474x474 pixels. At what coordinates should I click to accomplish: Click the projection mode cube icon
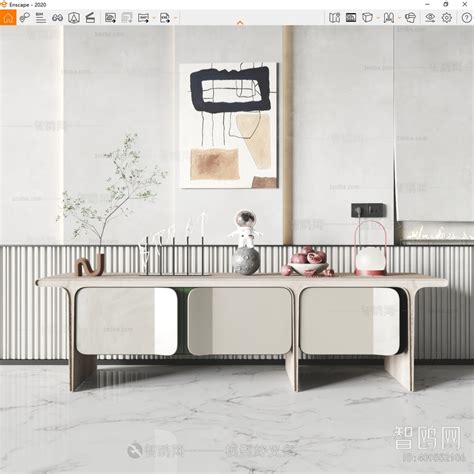[x=367, y=17]
